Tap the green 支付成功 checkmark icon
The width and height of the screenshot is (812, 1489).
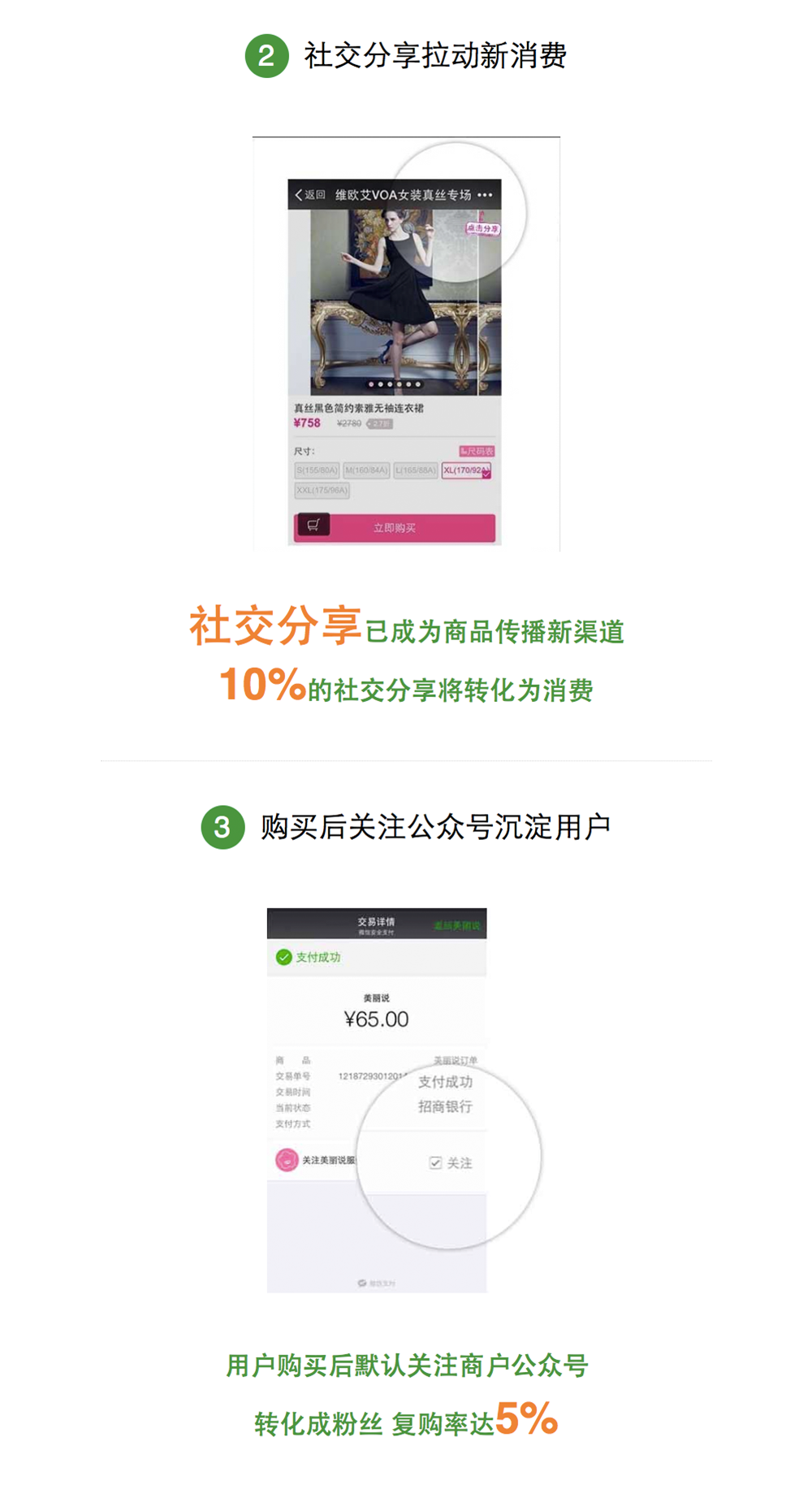click(x=283, y=957)
